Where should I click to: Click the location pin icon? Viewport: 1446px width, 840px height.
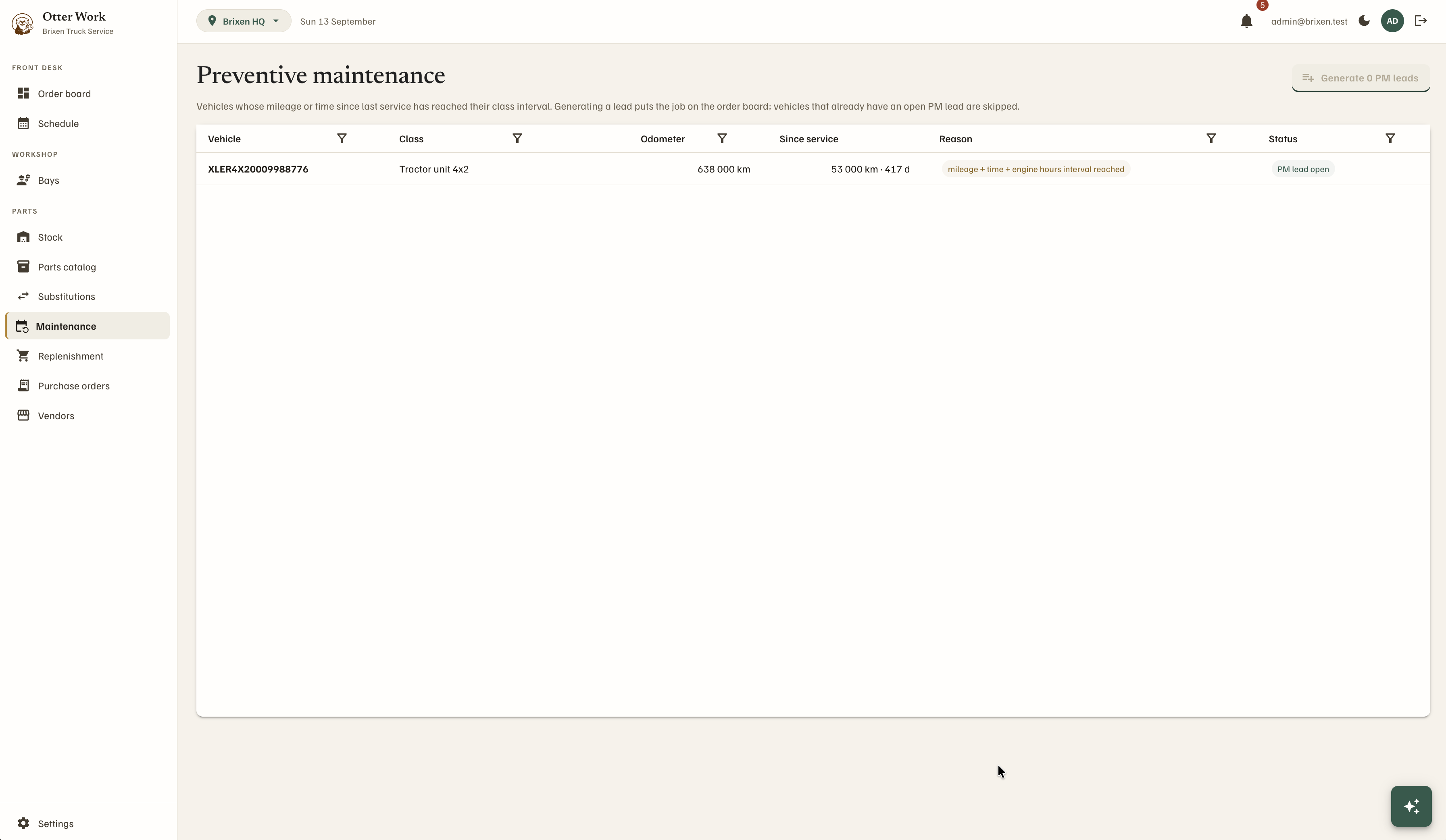coord(213,21)
